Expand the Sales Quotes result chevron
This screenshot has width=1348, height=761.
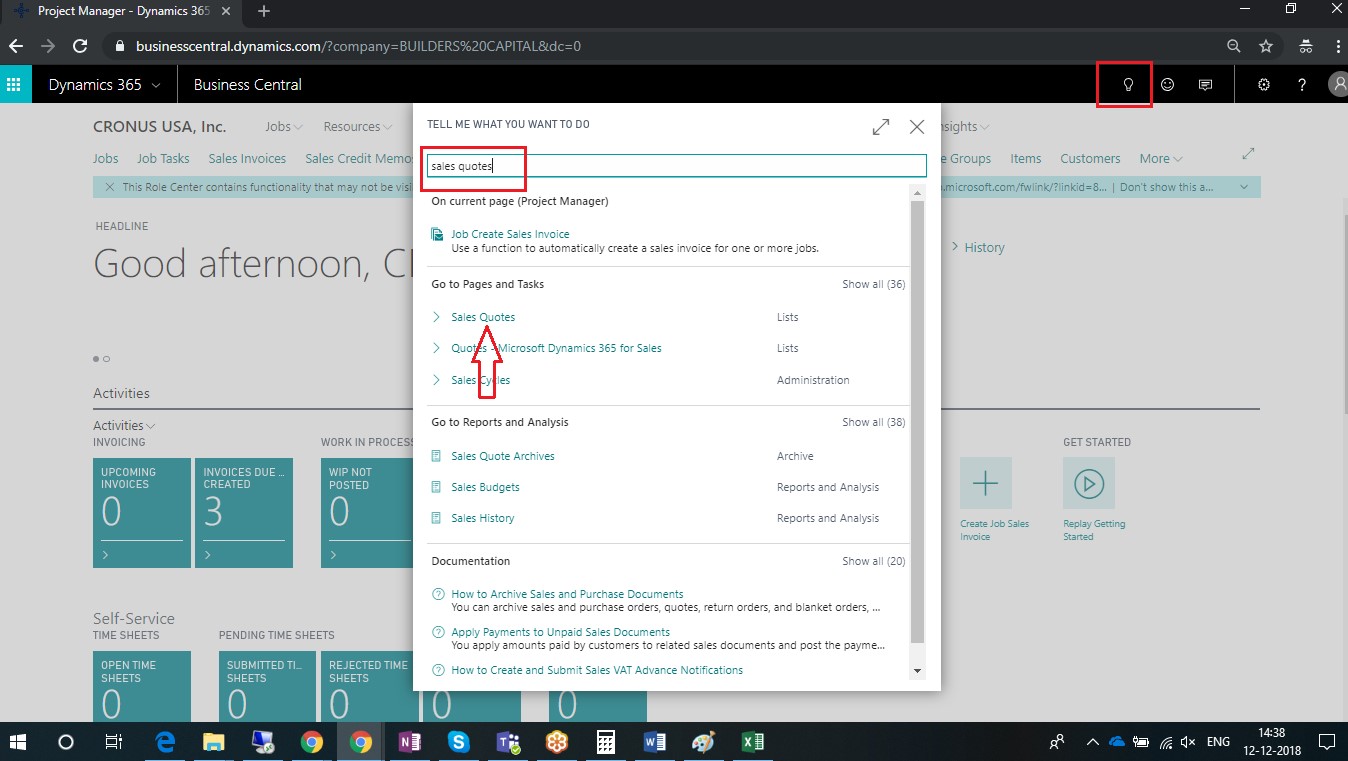[436, 317]
